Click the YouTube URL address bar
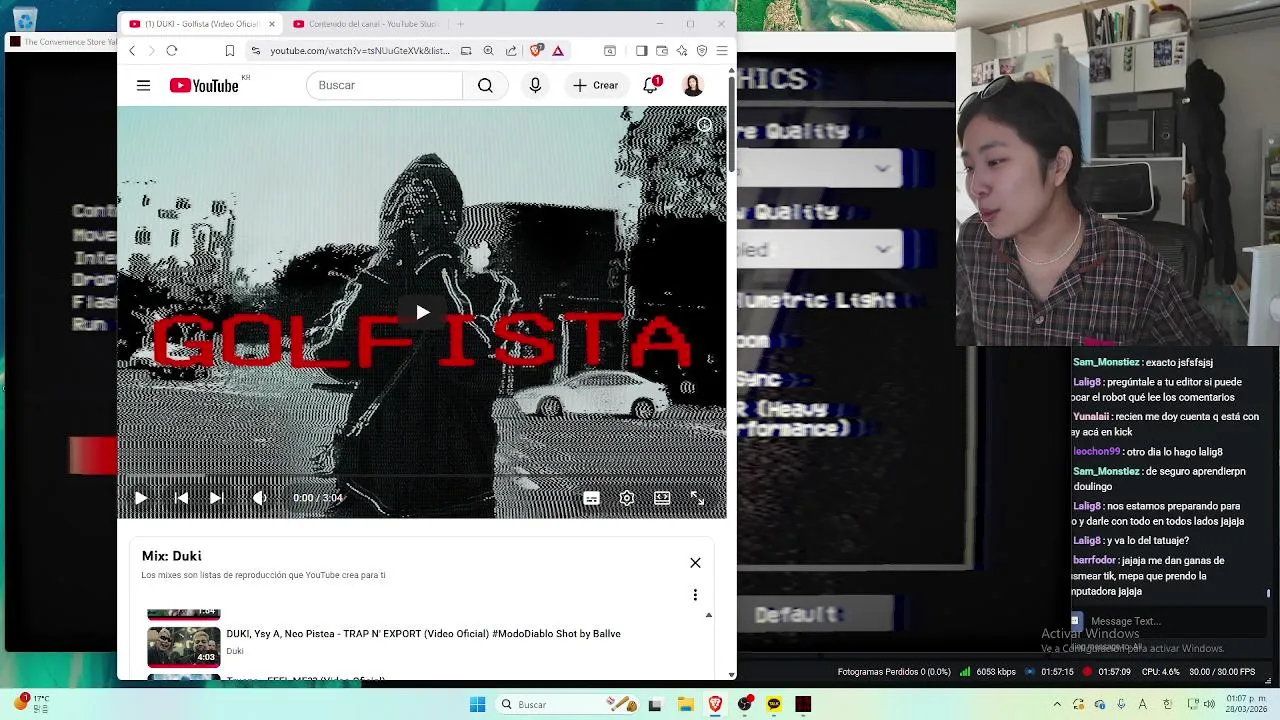The image size is (1280, 720). (360, 51)
